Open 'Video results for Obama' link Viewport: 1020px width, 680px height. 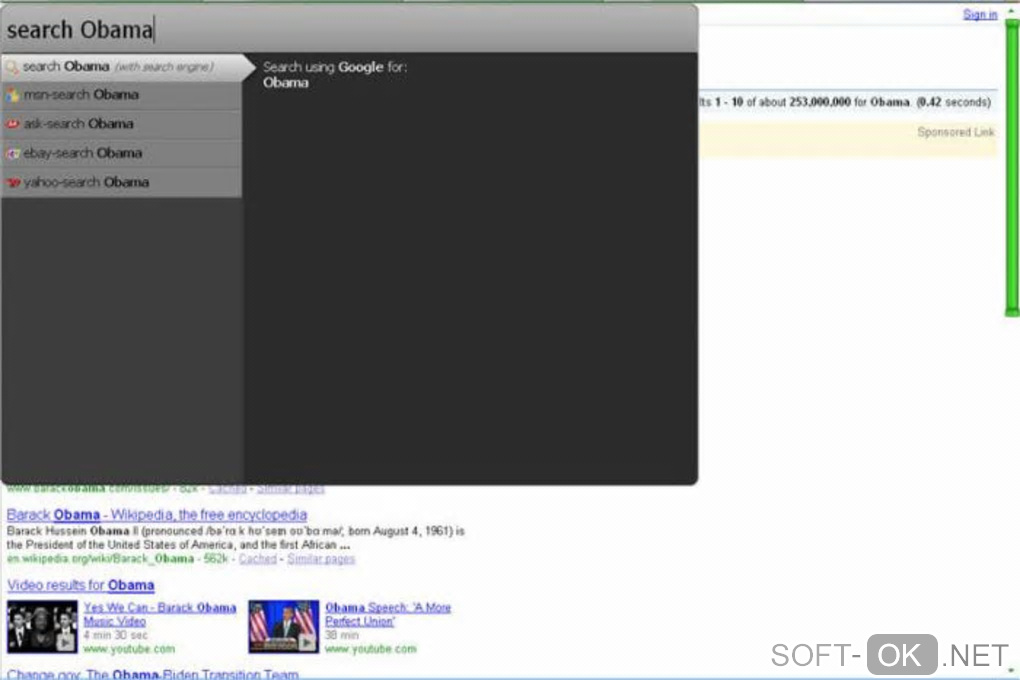pyautogui.click(x=81, y=585)
